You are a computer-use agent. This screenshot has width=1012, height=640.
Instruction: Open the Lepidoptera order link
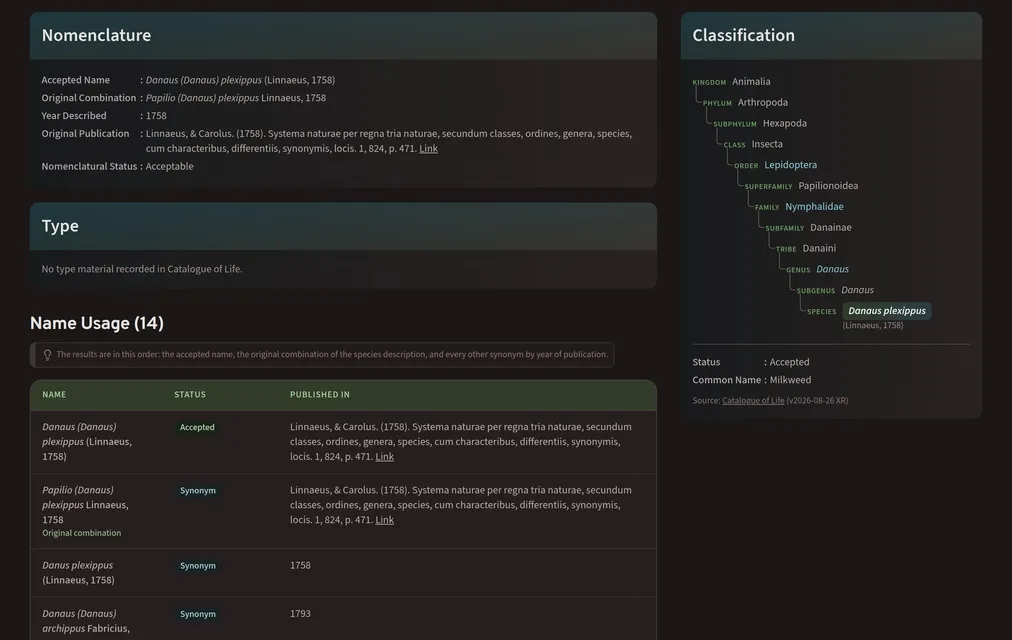point(791,165)
